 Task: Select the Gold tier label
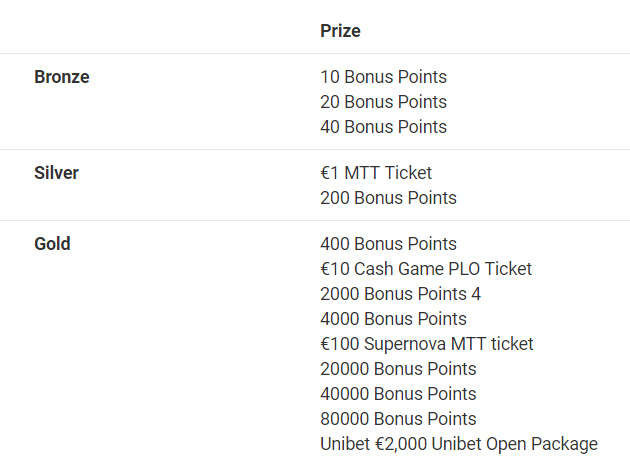(x=52, y=243)
